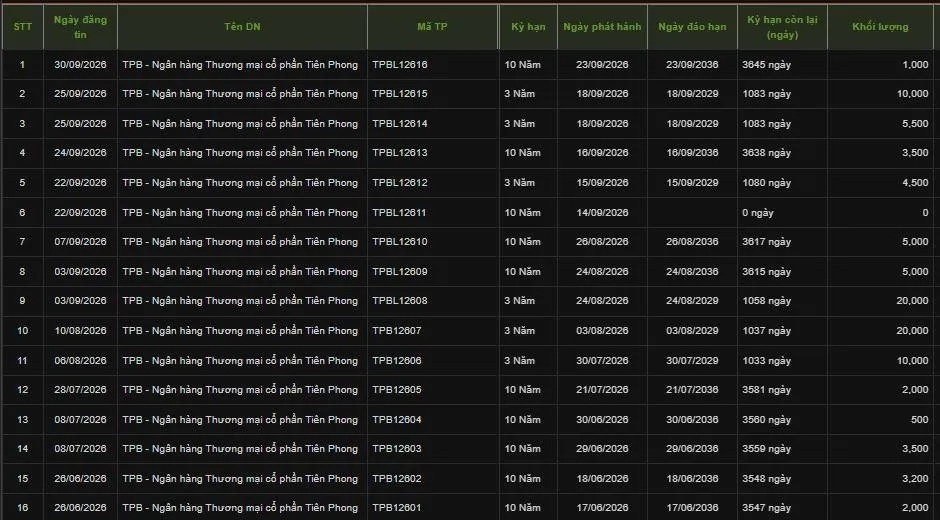The image size is (940, 520).
Task: Click maturity date 30/06/2036
Action: (692, 420)
